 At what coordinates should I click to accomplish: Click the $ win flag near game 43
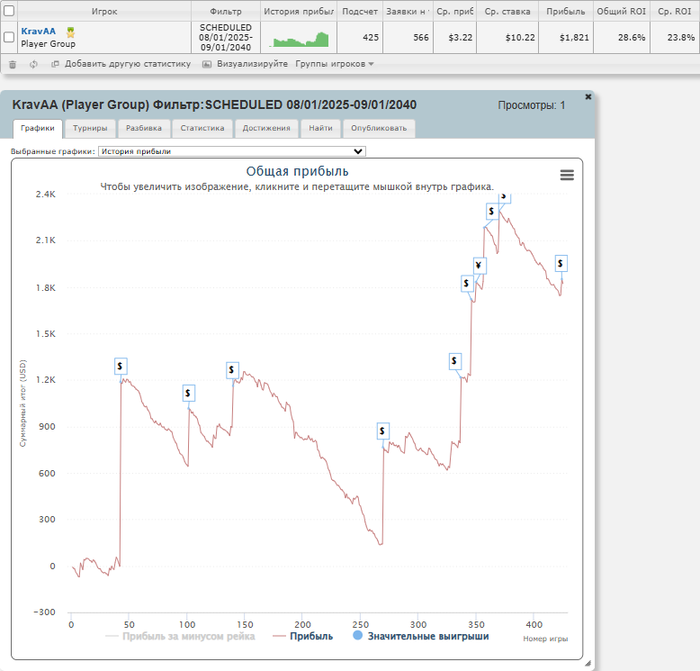121,366
